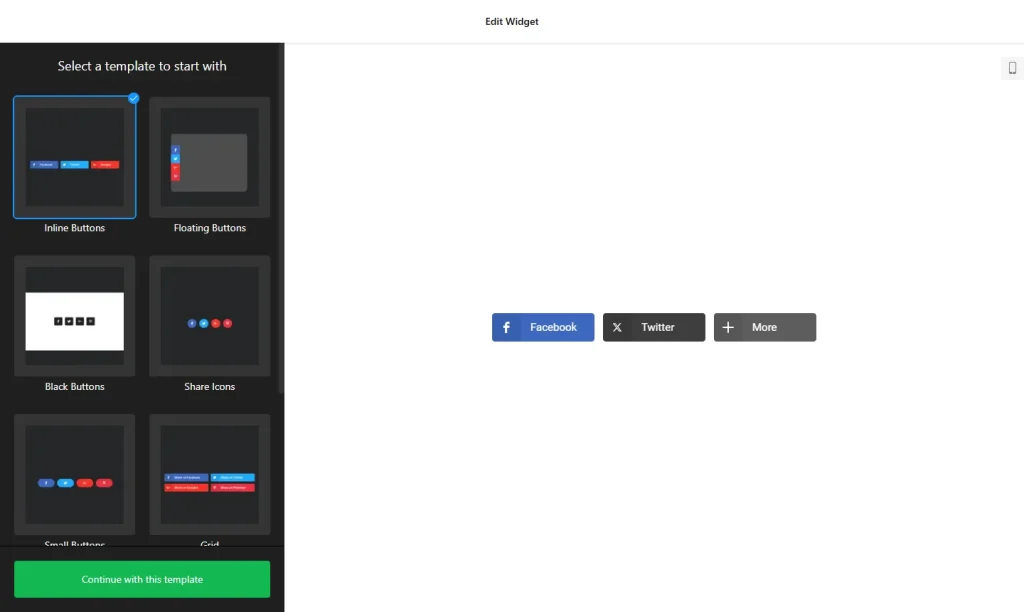Click the Share Icons label
Viewport: 1024px width, 612px height.
[x=210, y=387]
